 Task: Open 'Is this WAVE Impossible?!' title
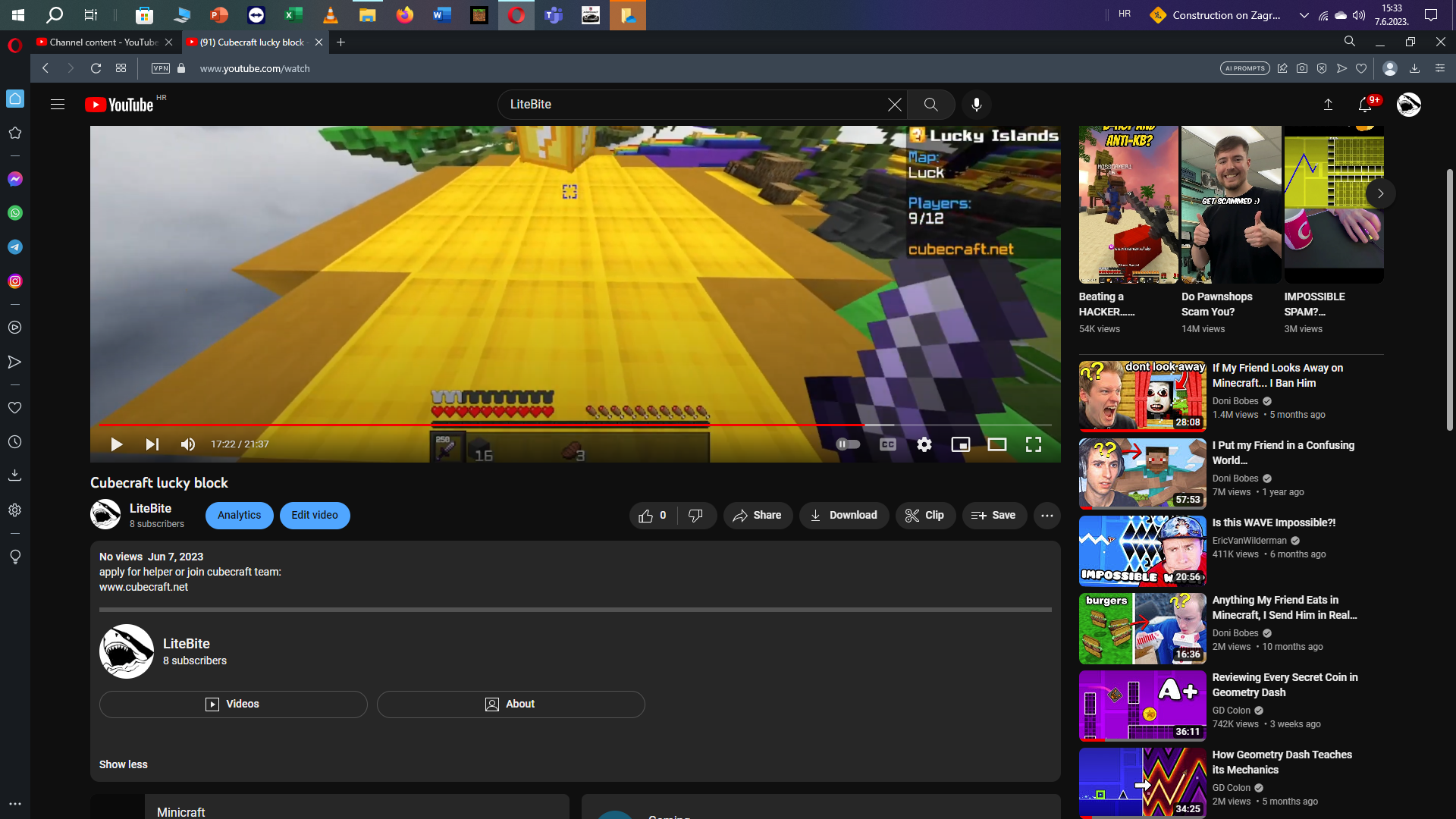(1274, 523)
